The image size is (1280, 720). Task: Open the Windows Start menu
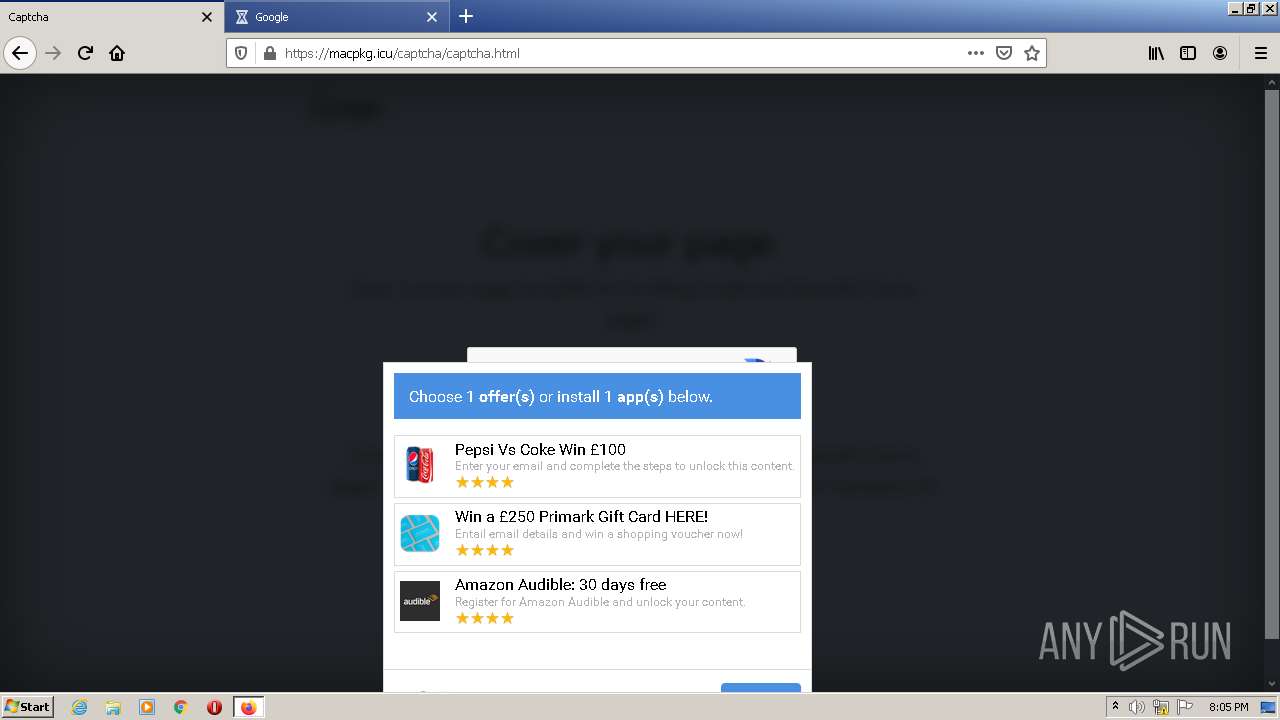point(27,706)
